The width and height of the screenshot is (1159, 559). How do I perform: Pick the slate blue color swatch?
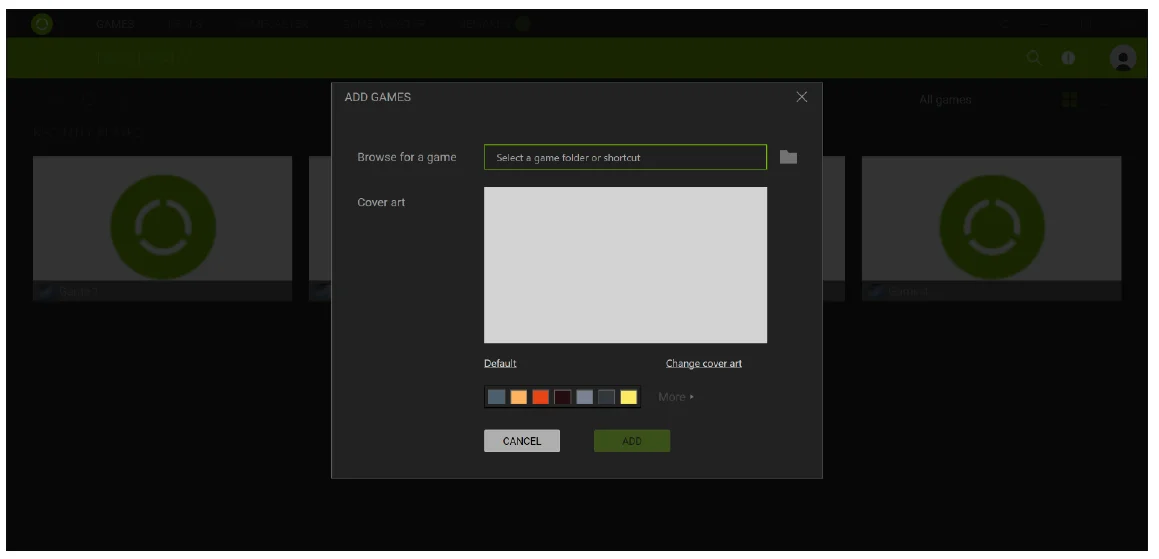(497, 397)
